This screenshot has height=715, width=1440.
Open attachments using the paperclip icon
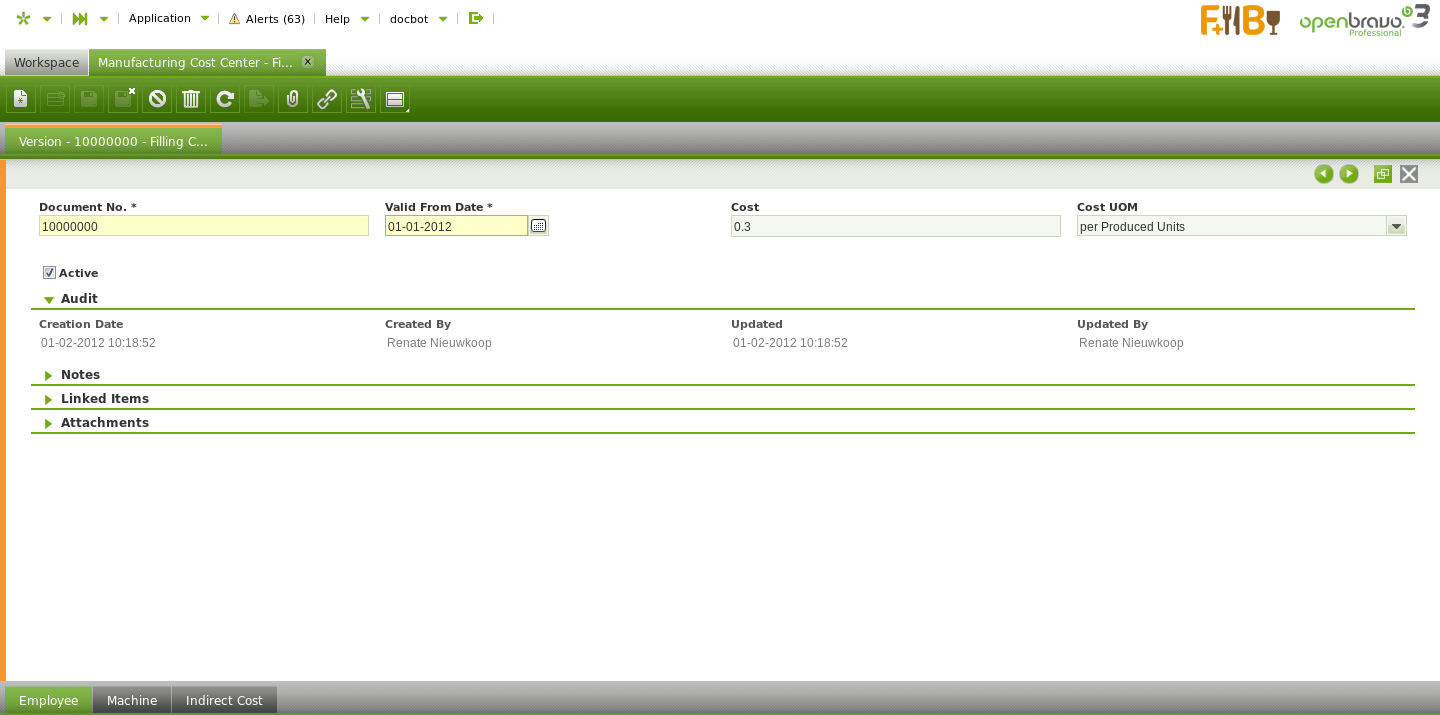pos(293,99)
